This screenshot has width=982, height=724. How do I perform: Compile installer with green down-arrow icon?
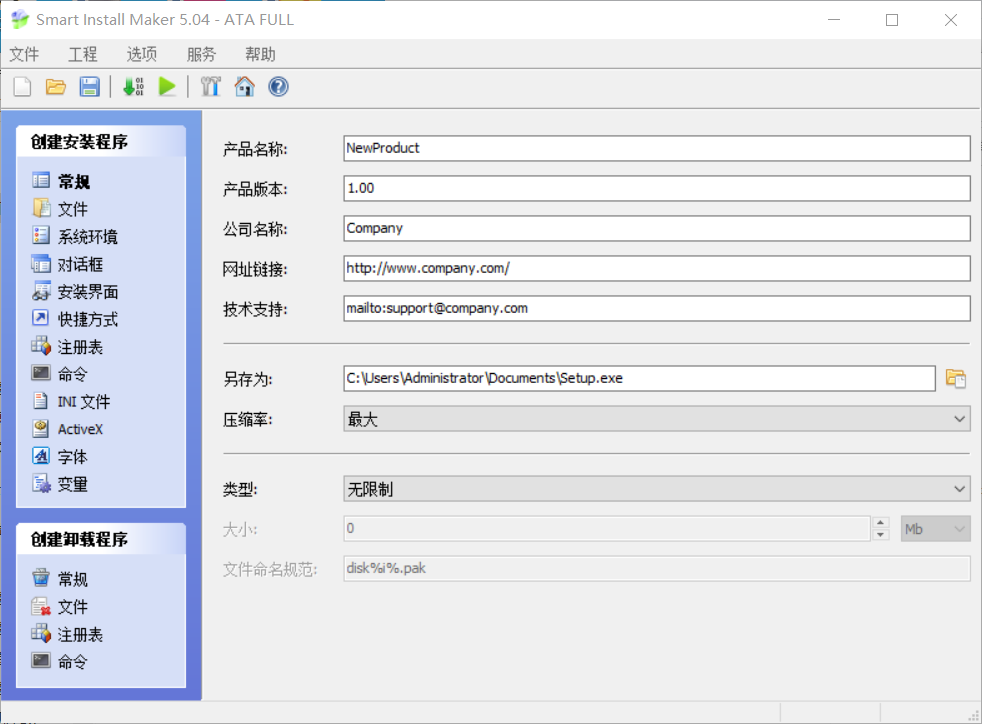pyautogui.click(x=133, y=86)
